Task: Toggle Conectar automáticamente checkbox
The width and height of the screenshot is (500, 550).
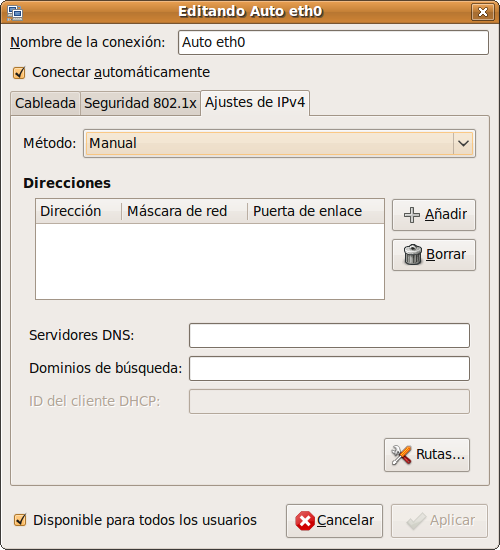Action: (19, 73)
